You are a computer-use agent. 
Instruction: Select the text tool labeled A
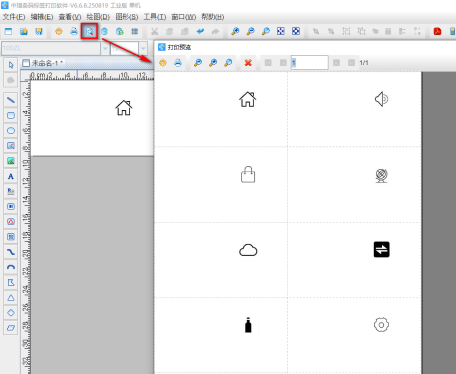(11, 176)
